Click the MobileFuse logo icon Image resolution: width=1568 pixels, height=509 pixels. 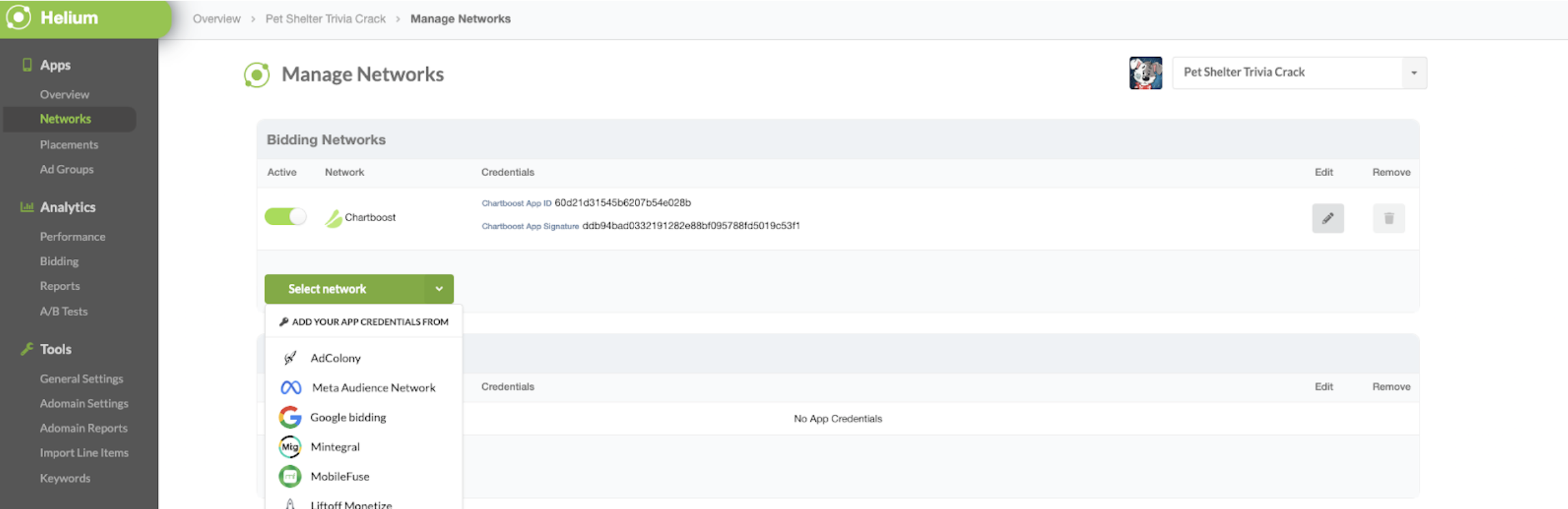click(290, 476)
